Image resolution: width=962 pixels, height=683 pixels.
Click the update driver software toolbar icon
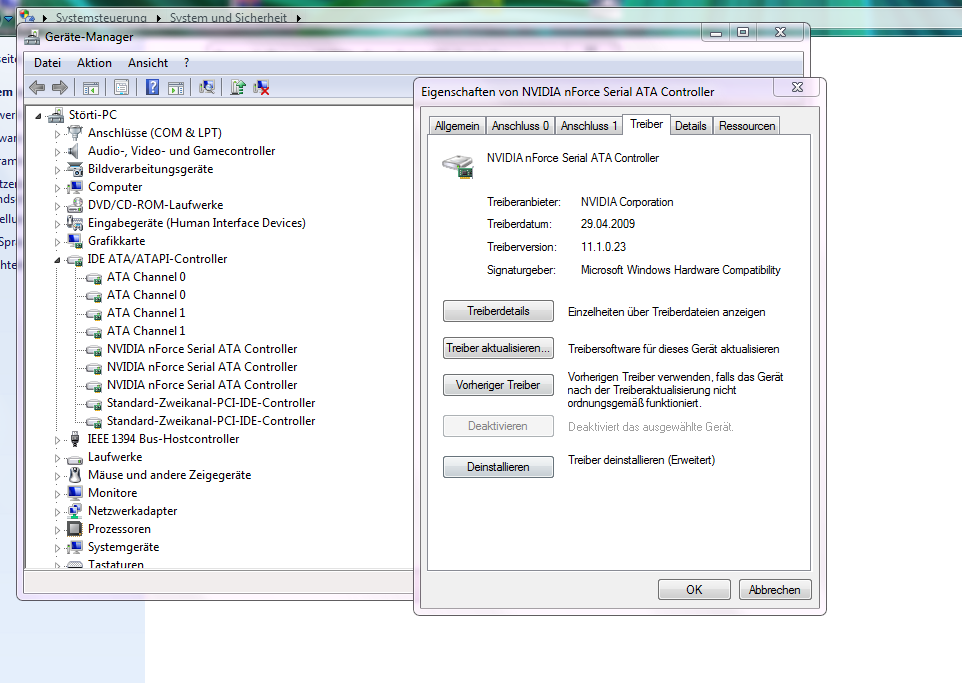coord(238,88)
